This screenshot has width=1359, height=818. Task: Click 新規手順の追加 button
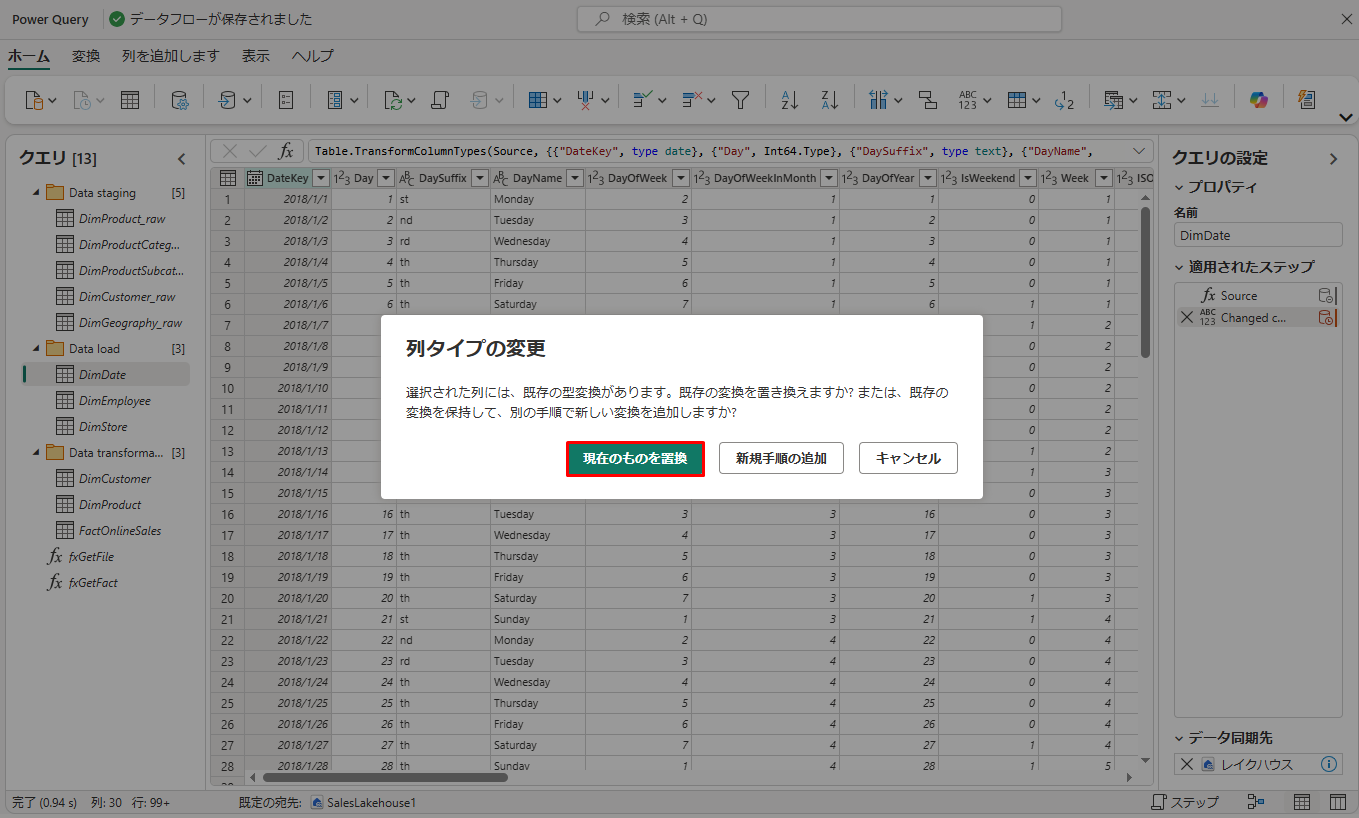[x=780, y=458]
